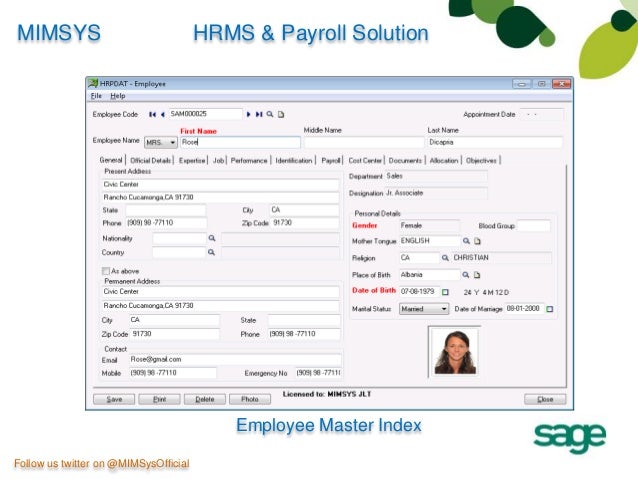Viewport: 638px width, 479px height.
Task: Click the Present Address Zip Code field
Action: 305,223
